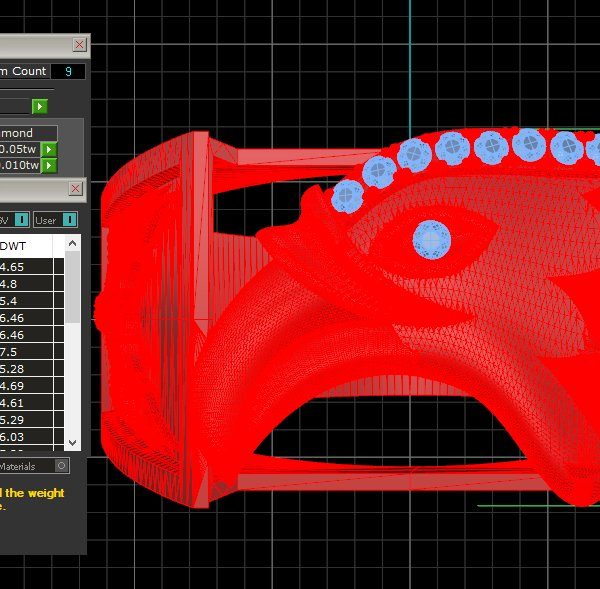Viewport: 600px width, 589px height.
Task: Click the down arrow of DWT list scrollbar
Action: coord(73,443)
